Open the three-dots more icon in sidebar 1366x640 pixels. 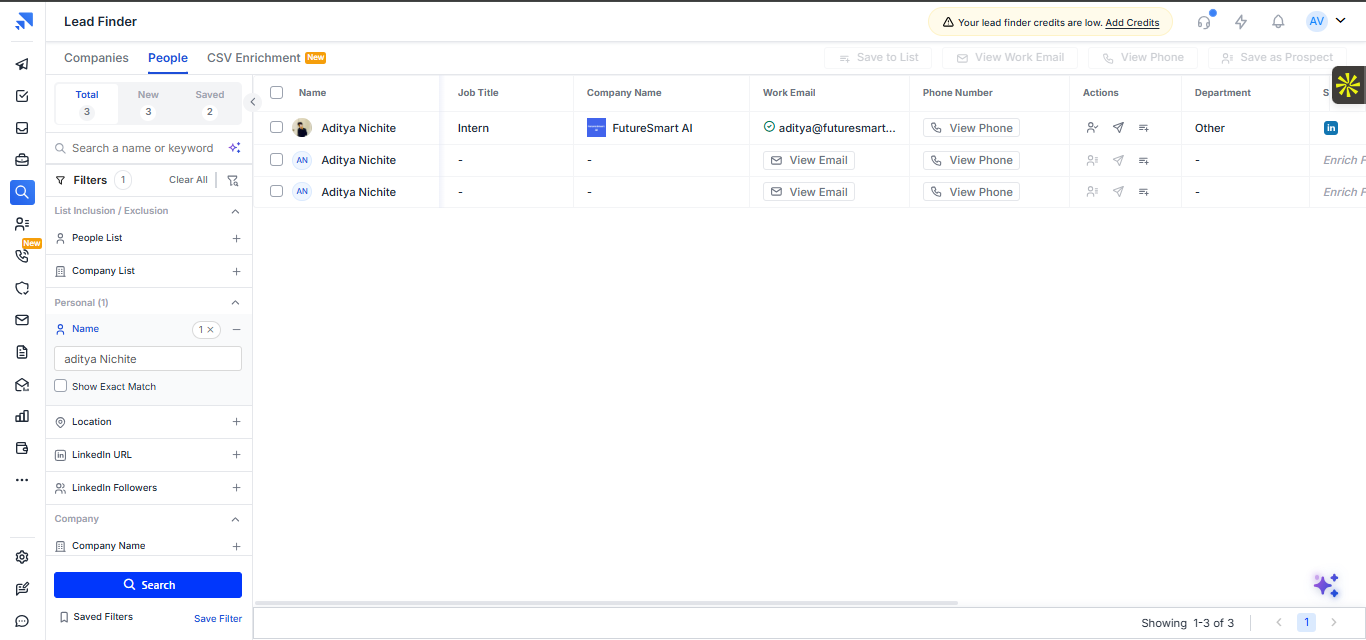[x=22, y=480]
